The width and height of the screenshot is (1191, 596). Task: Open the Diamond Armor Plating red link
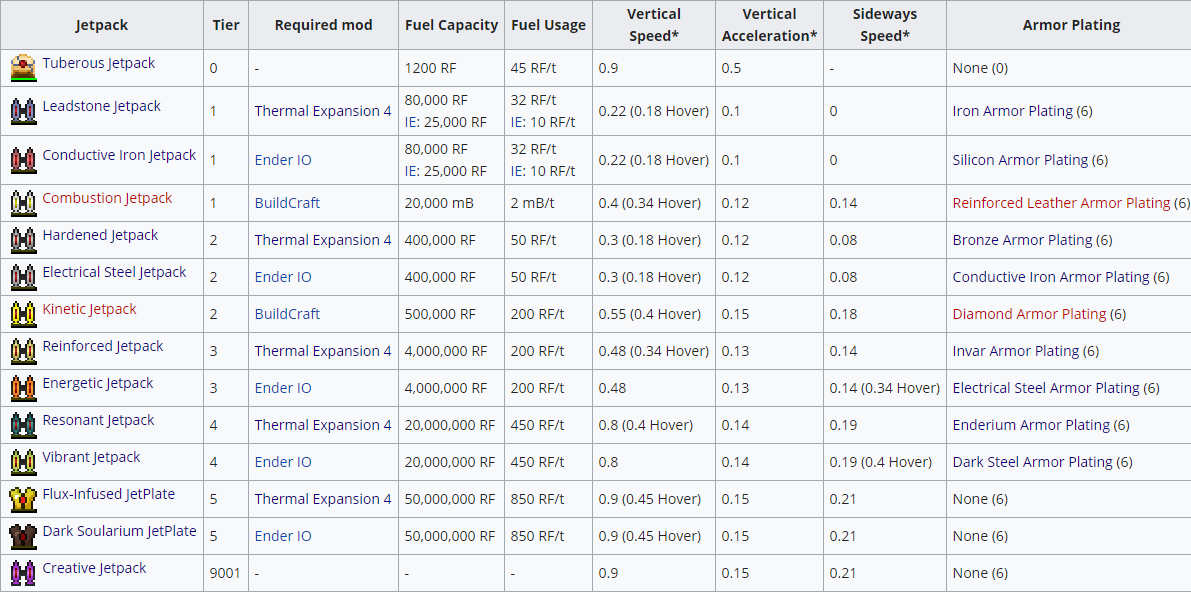(x=1029, y=314)
